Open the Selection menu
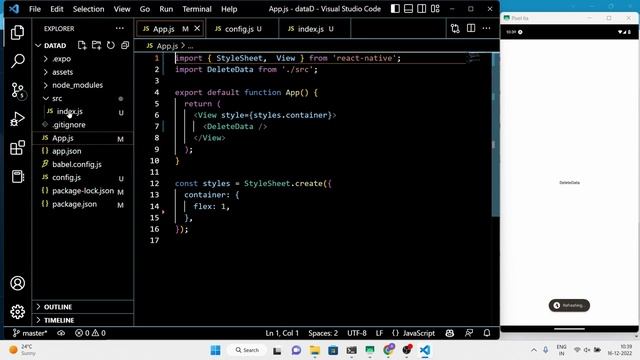 click(x=89, y=9)
